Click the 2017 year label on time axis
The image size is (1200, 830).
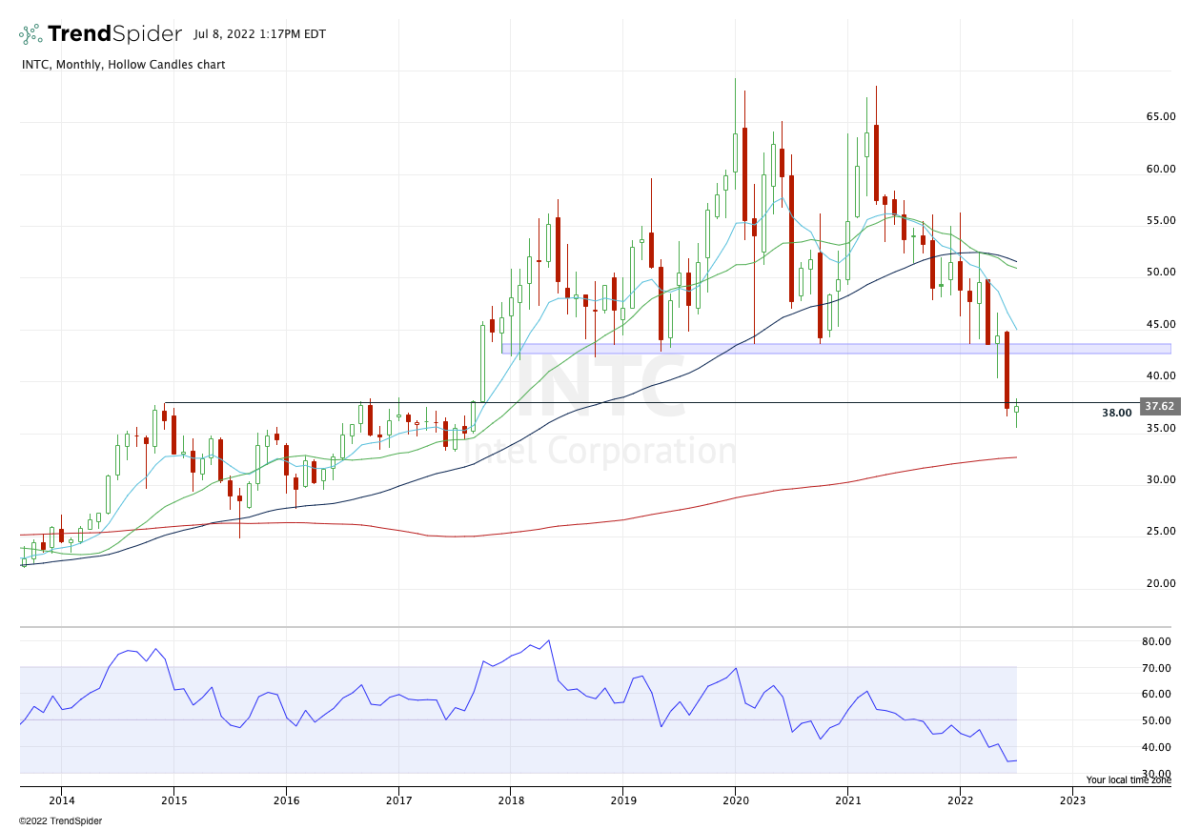coord(398,800)
